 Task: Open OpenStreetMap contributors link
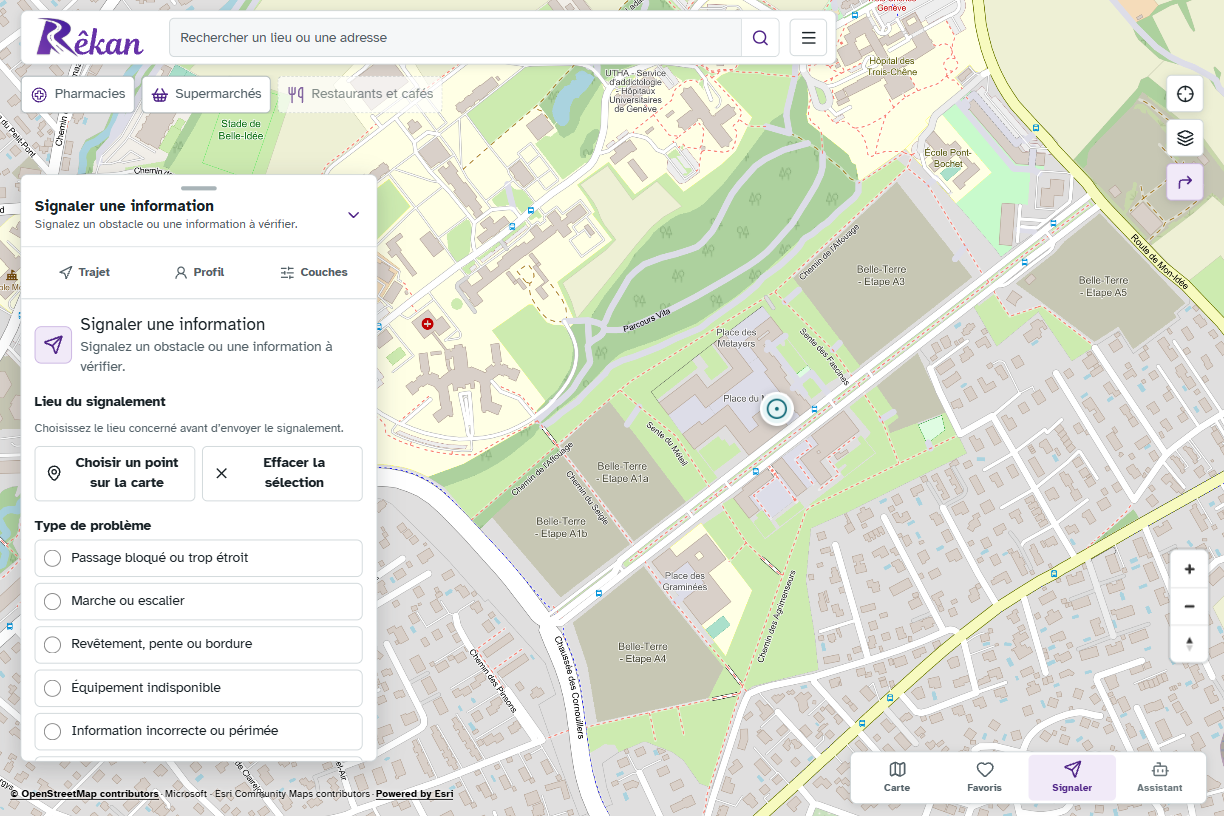(x=90, y=794)
